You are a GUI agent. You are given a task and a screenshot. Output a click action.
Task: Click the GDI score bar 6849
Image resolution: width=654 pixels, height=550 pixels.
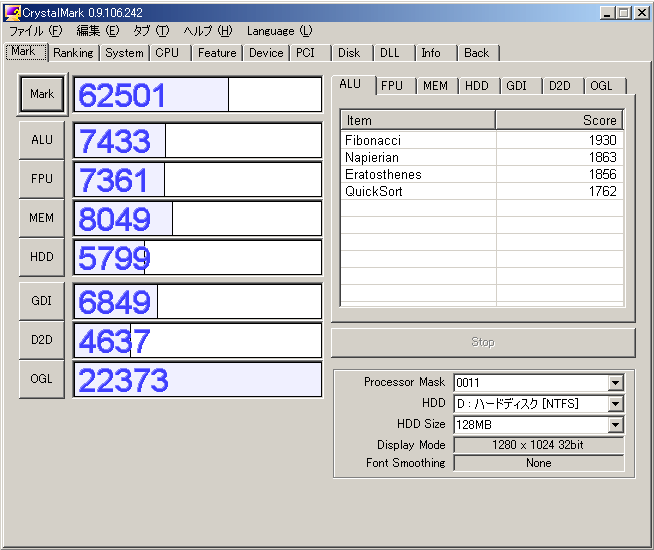[x=198, y=301]
